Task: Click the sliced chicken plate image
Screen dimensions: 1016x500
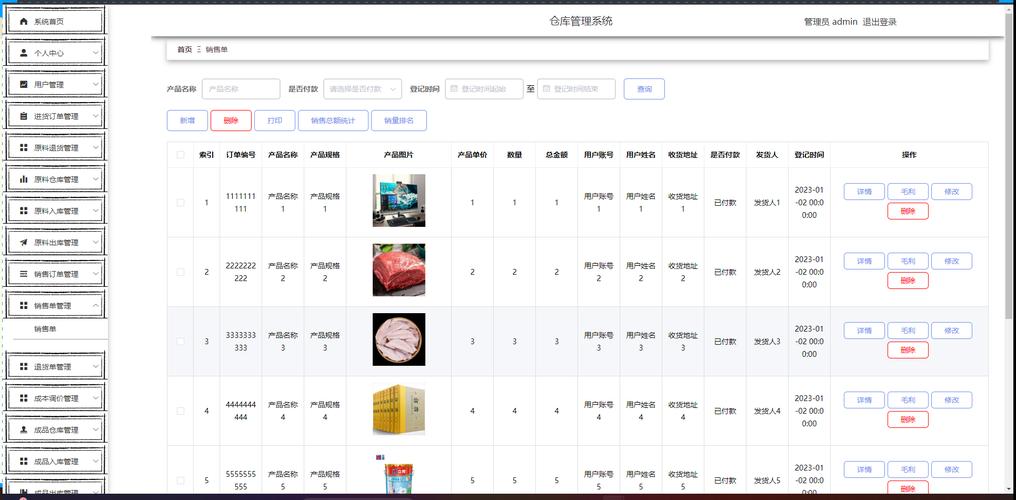Action: coord(398,339)
